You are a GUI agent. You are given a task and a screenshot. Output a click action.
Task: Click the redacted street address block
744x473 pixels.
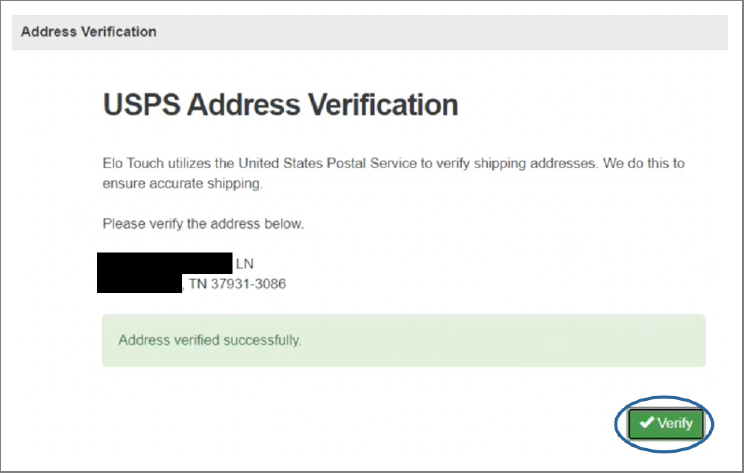[165, 263]
